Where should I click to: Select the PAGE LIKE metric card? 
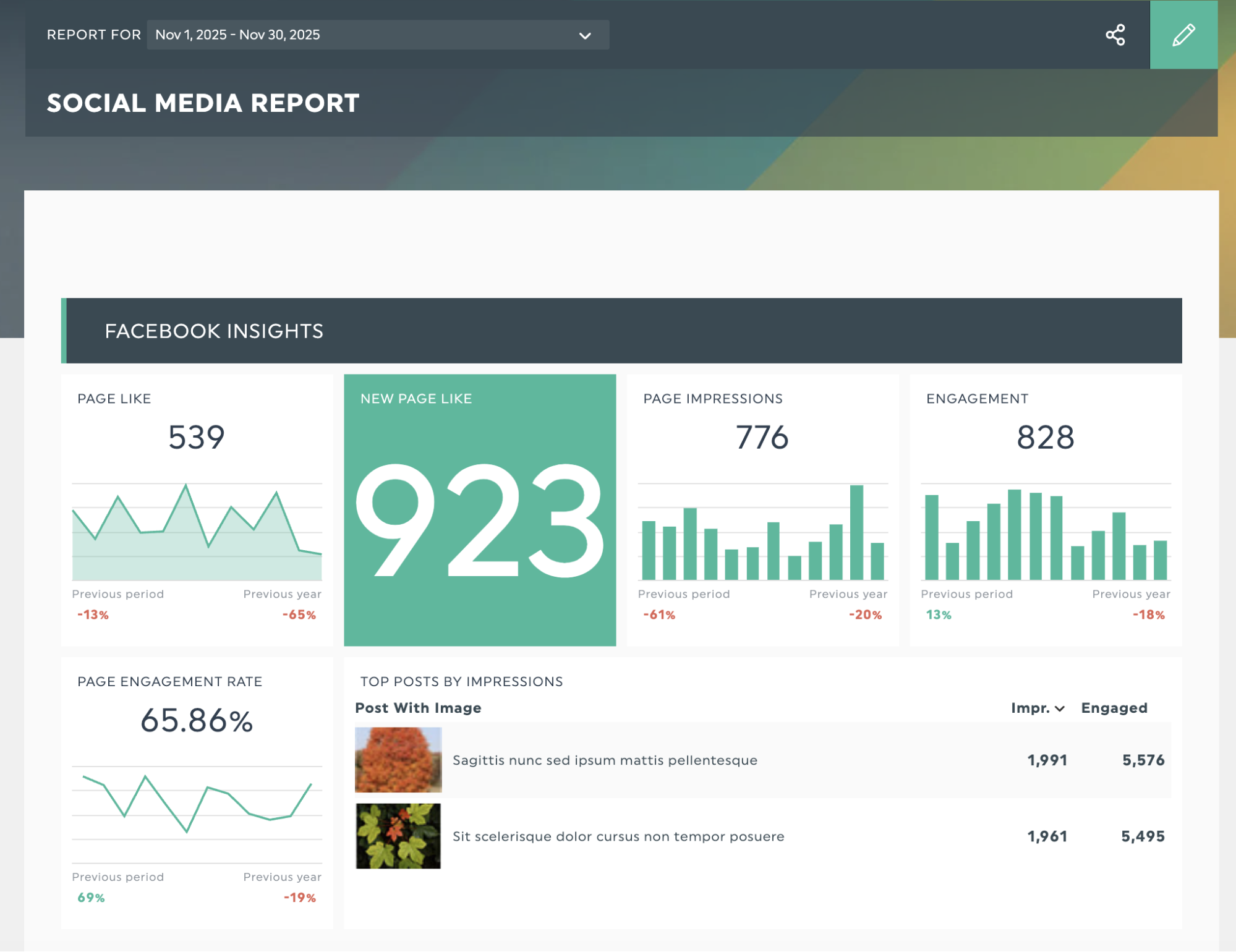coord(197,507)
